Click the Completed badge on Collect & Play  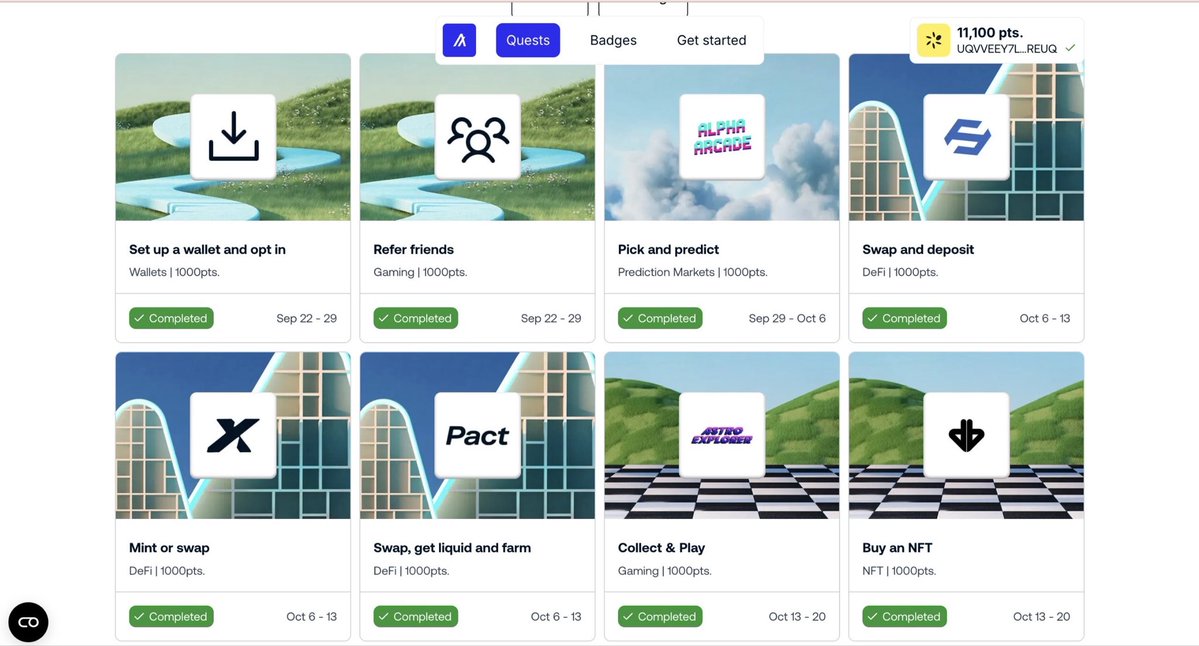(660, 616)
